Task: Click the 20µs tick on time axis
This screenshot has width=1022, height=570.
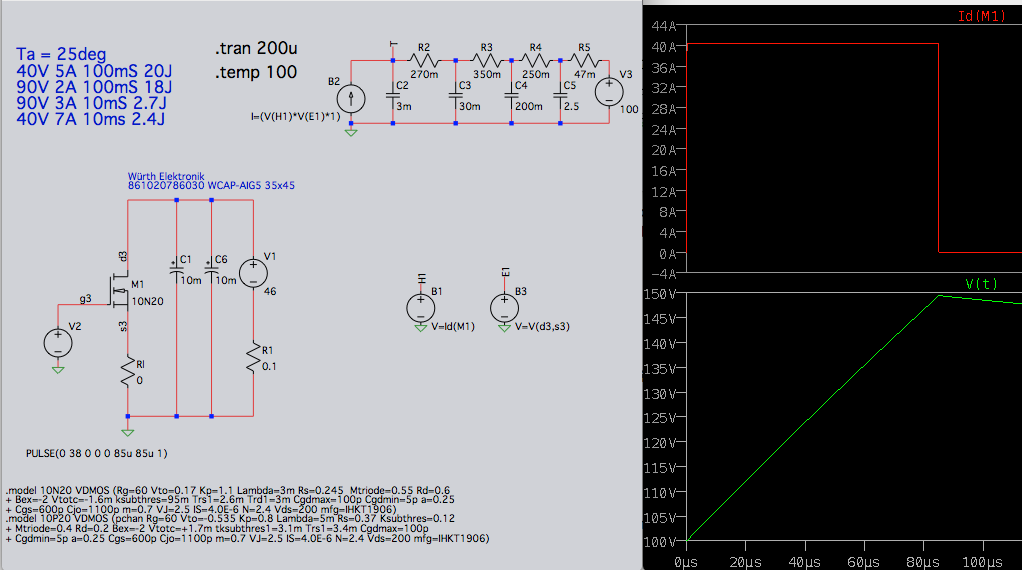Action: [745, 562]
